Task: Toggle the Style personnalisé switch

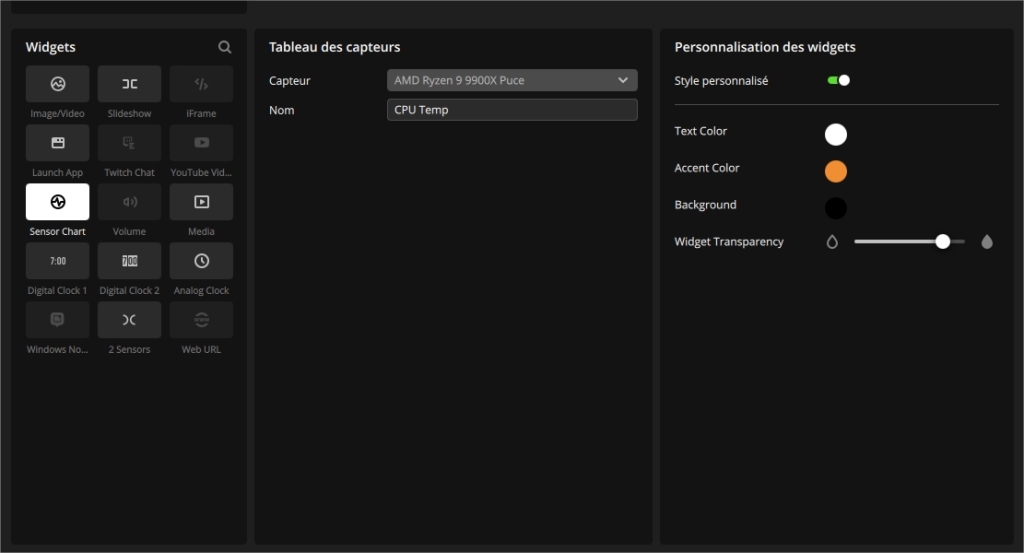Action: (838, 80)
